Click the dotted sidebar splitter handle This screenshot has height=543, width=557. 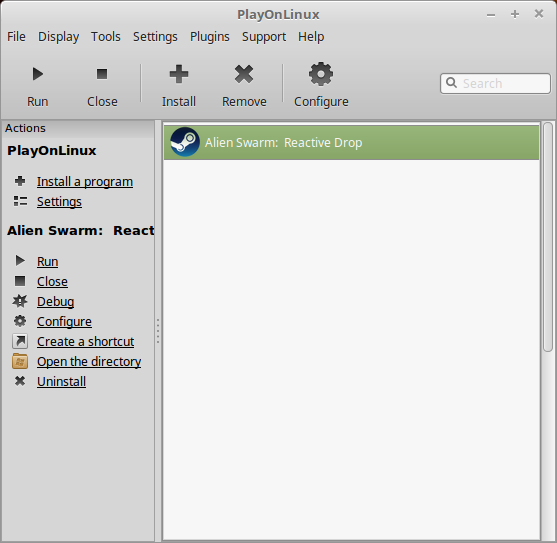(x=158, y=331)
